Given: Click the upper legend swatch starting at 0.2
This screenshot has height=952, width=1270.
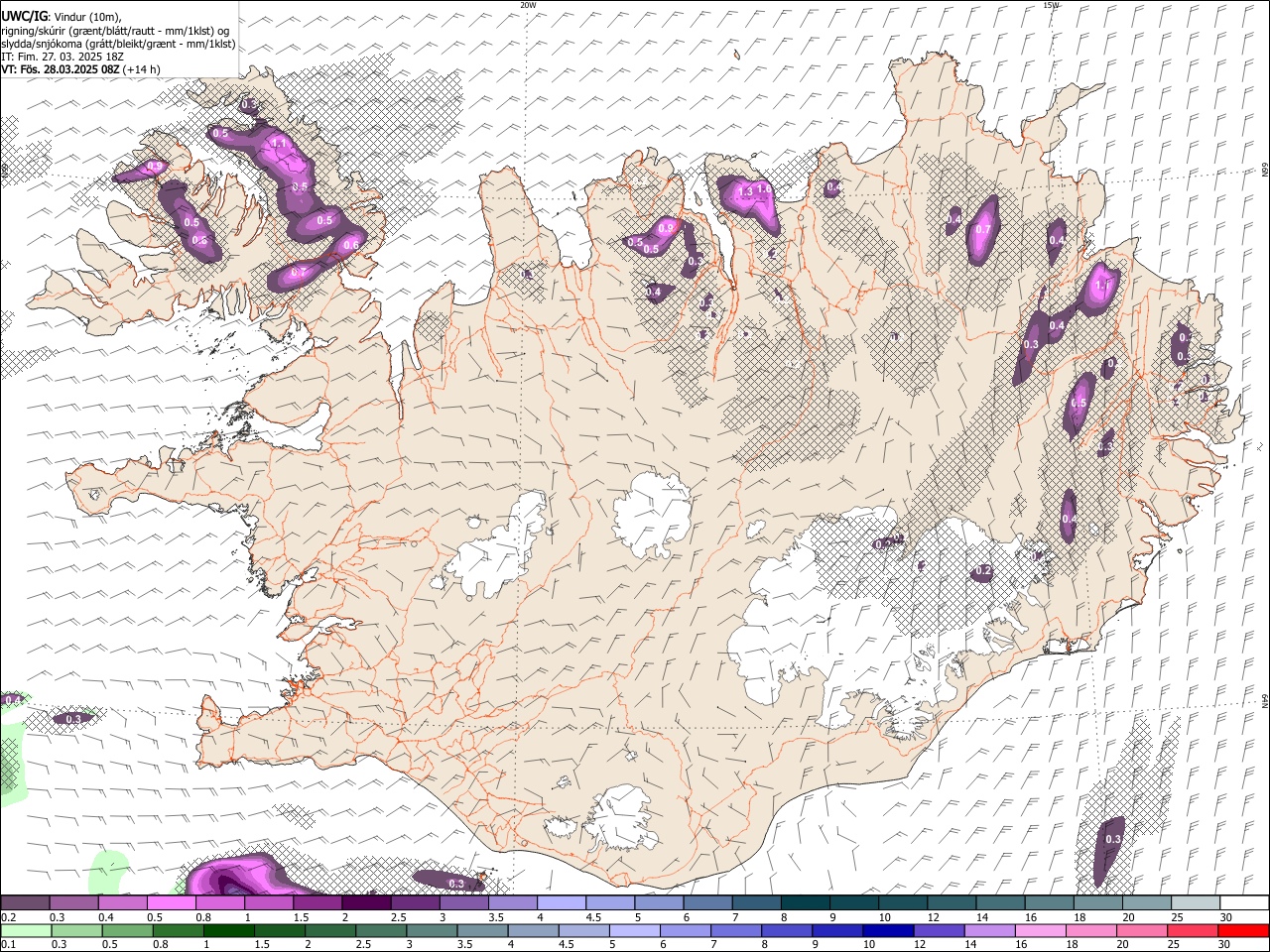Looking at the screenshot, I should click(x=25, y=903).
